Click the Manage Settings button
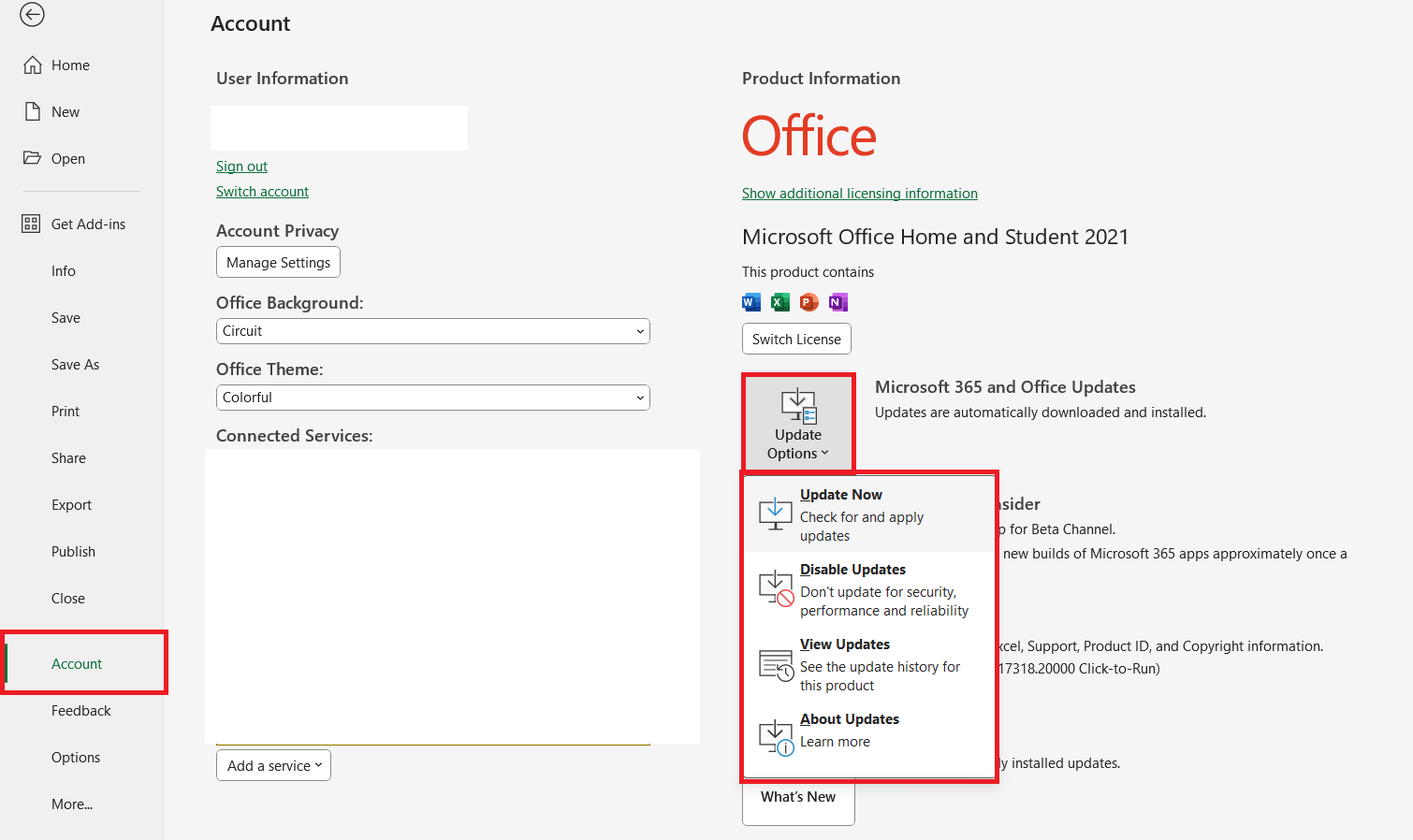This screenshot has width=1413, height=840. click(278, 262)
